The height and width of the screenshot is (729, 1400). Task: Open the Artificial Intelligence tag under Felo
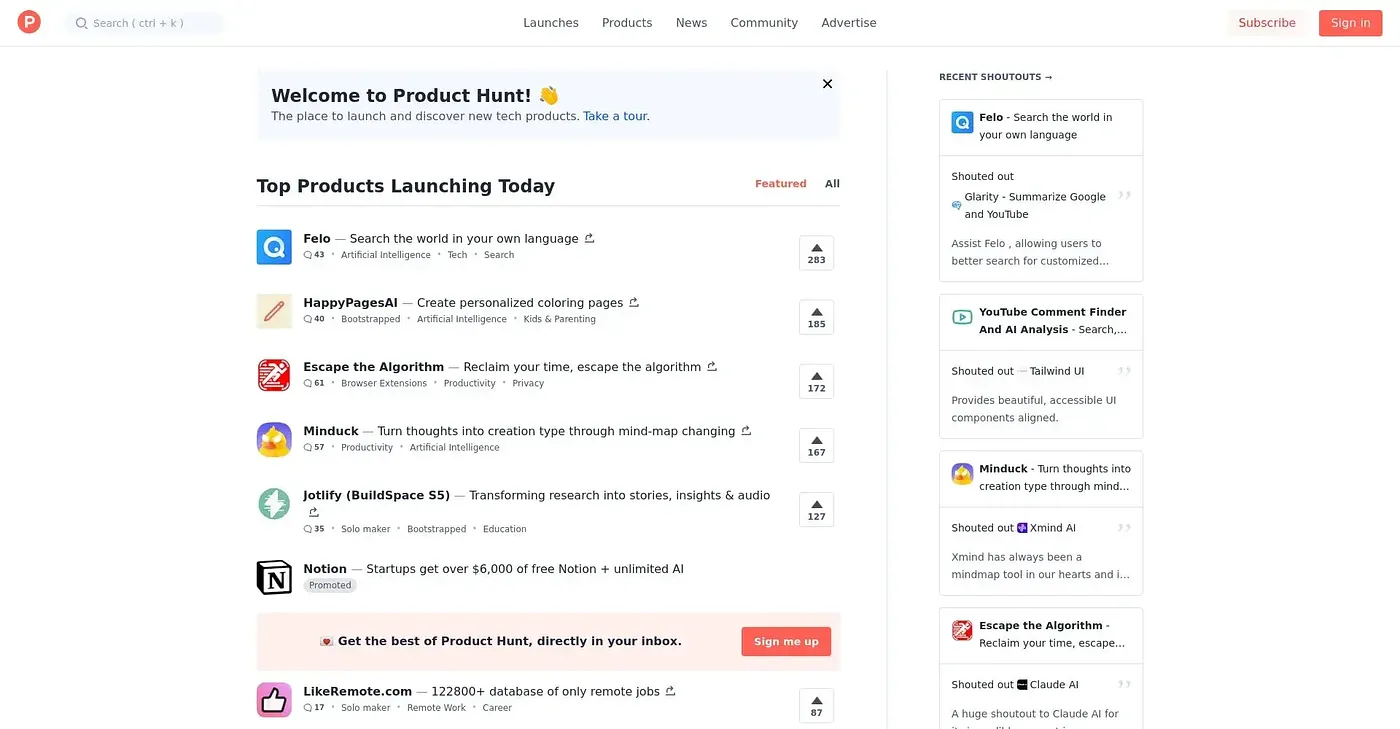point(386,255)
